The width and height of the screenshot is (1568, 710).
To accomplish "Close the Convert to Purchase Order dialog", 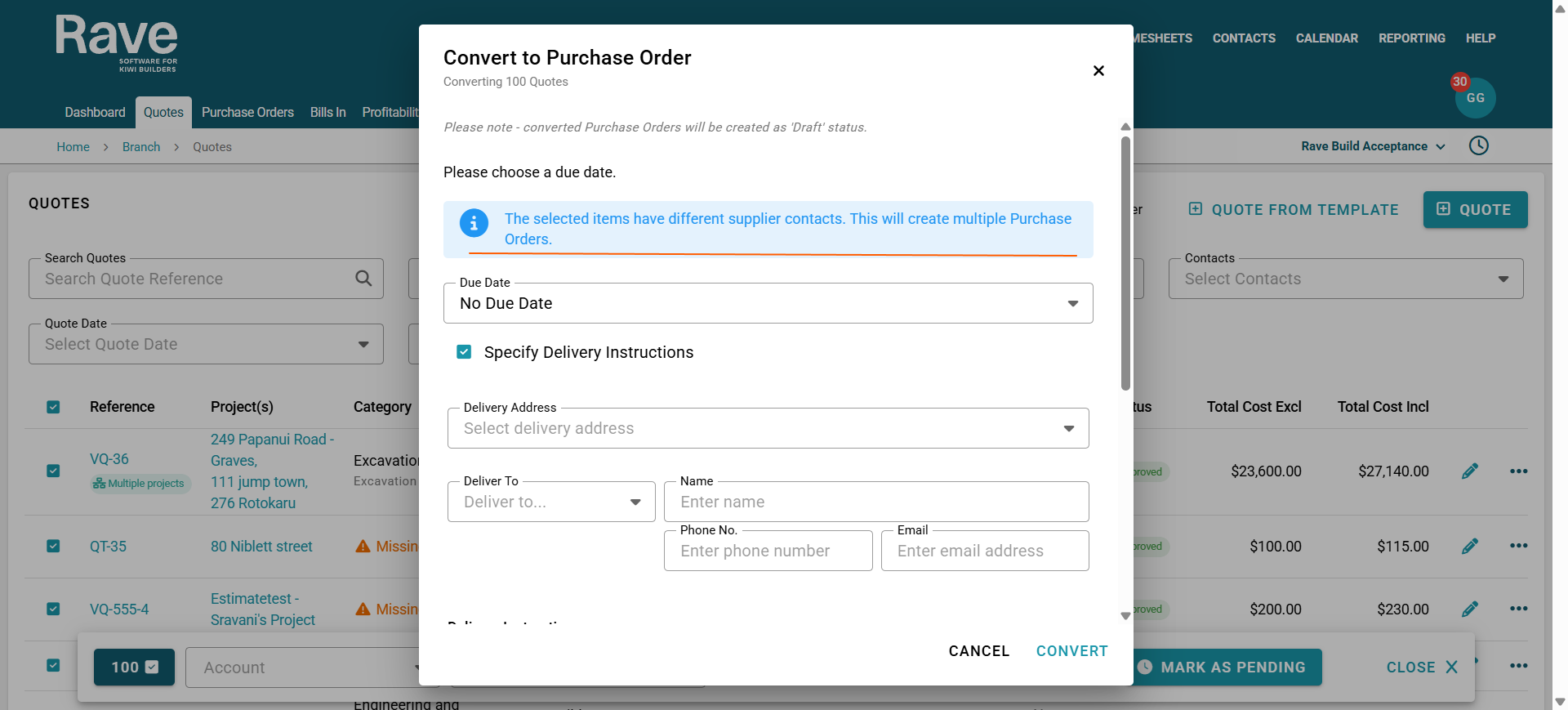I will tap(1098, 71).
